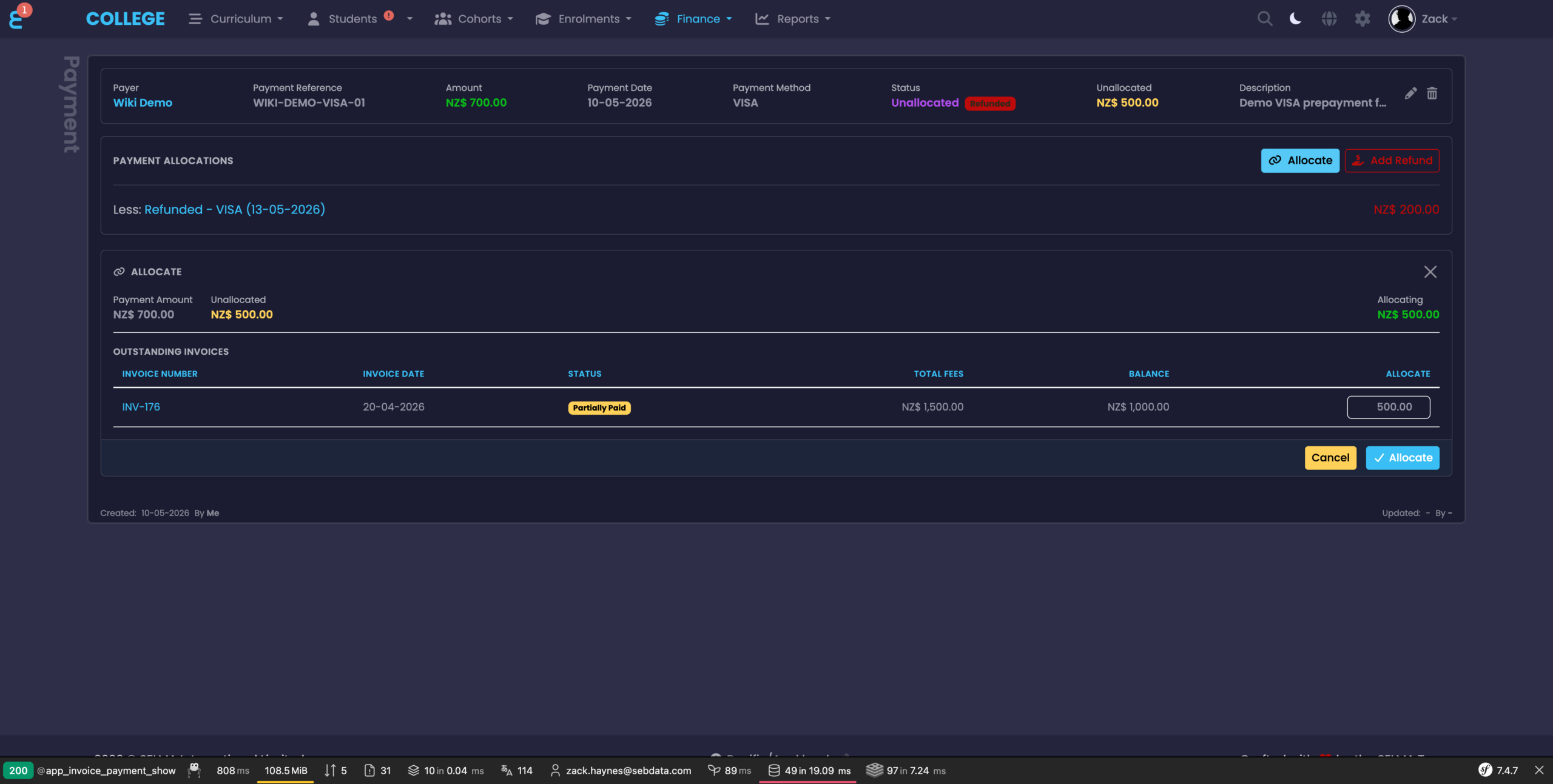
Task: Click the Demo VISA prepayment description text
Action: [1313, 102]
